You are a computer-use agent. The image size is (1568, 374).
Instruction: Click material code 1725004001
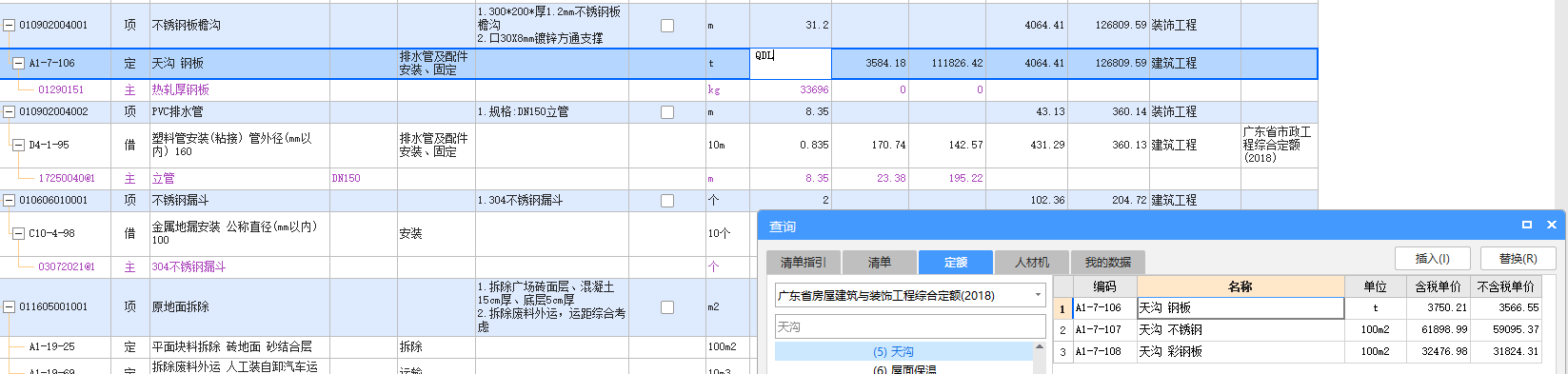pyautogui.click(x=67, y=179)
